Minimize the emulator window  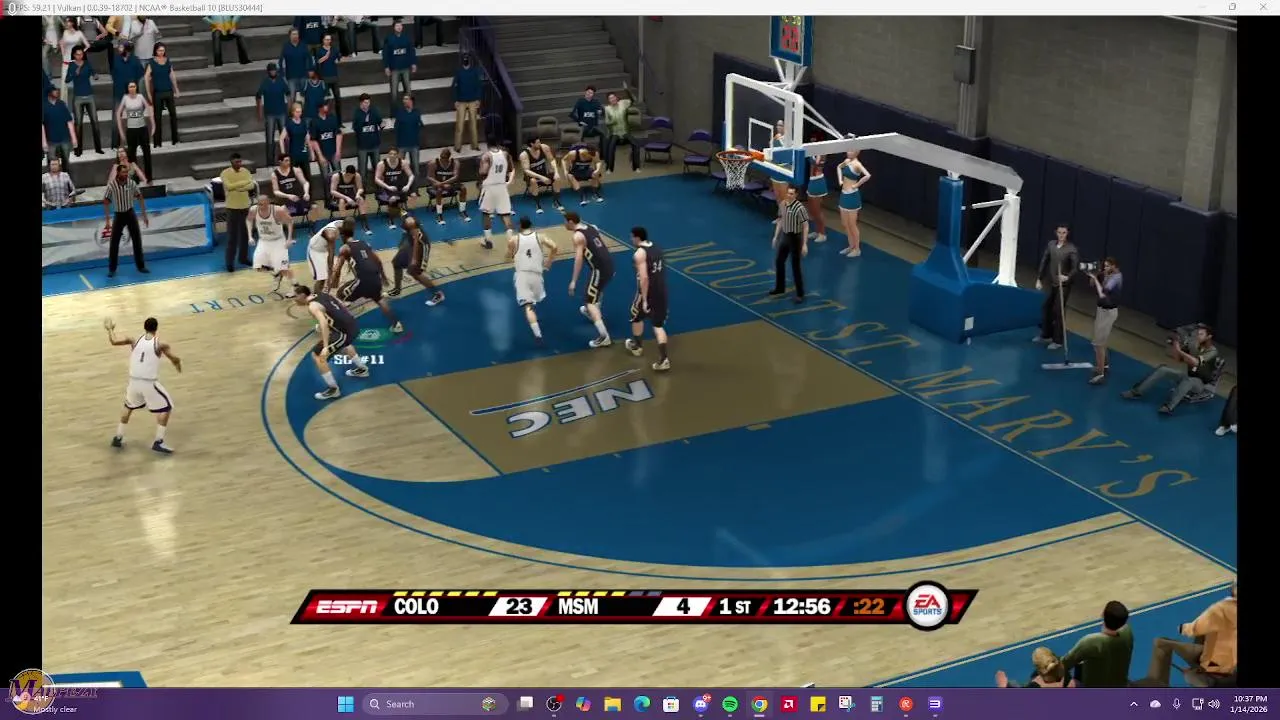1204,7
